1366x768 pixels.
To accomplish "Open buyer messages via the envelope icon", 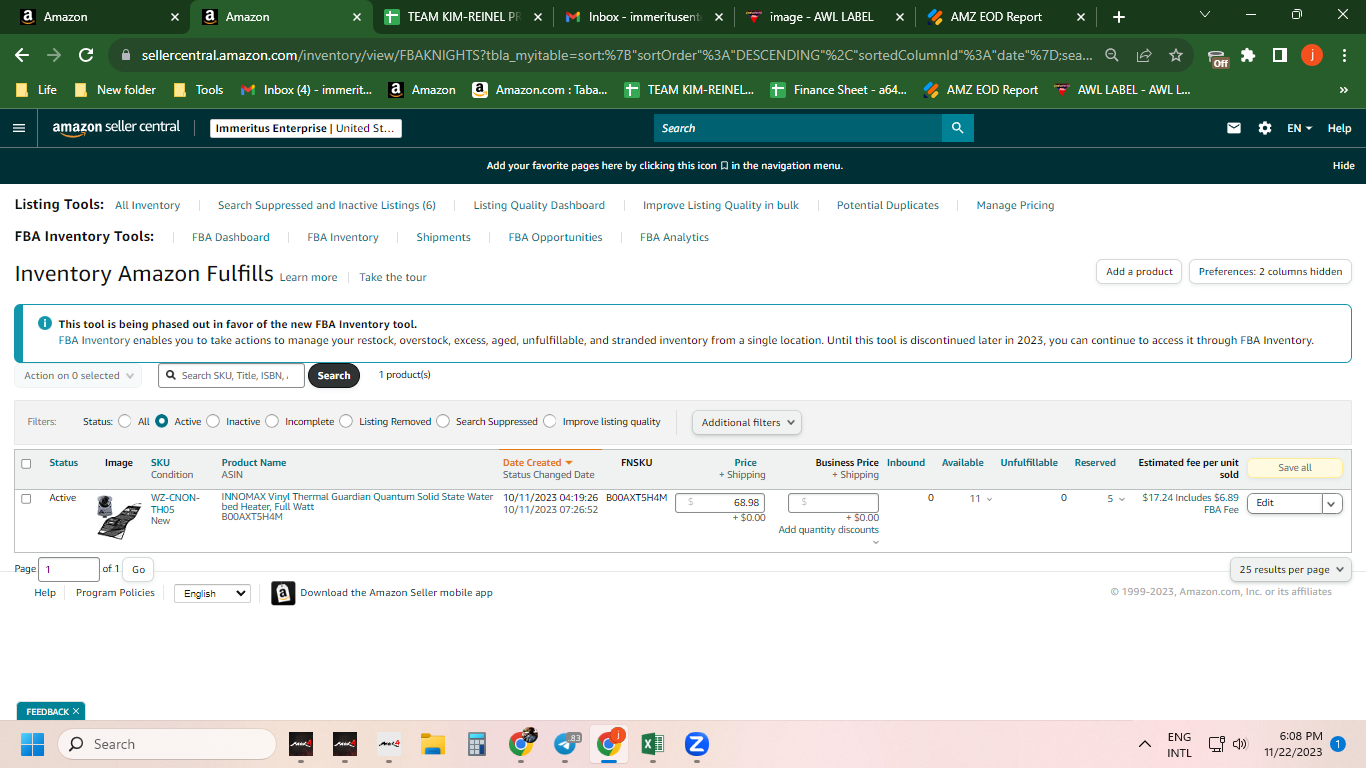I will pos(1234,128).
